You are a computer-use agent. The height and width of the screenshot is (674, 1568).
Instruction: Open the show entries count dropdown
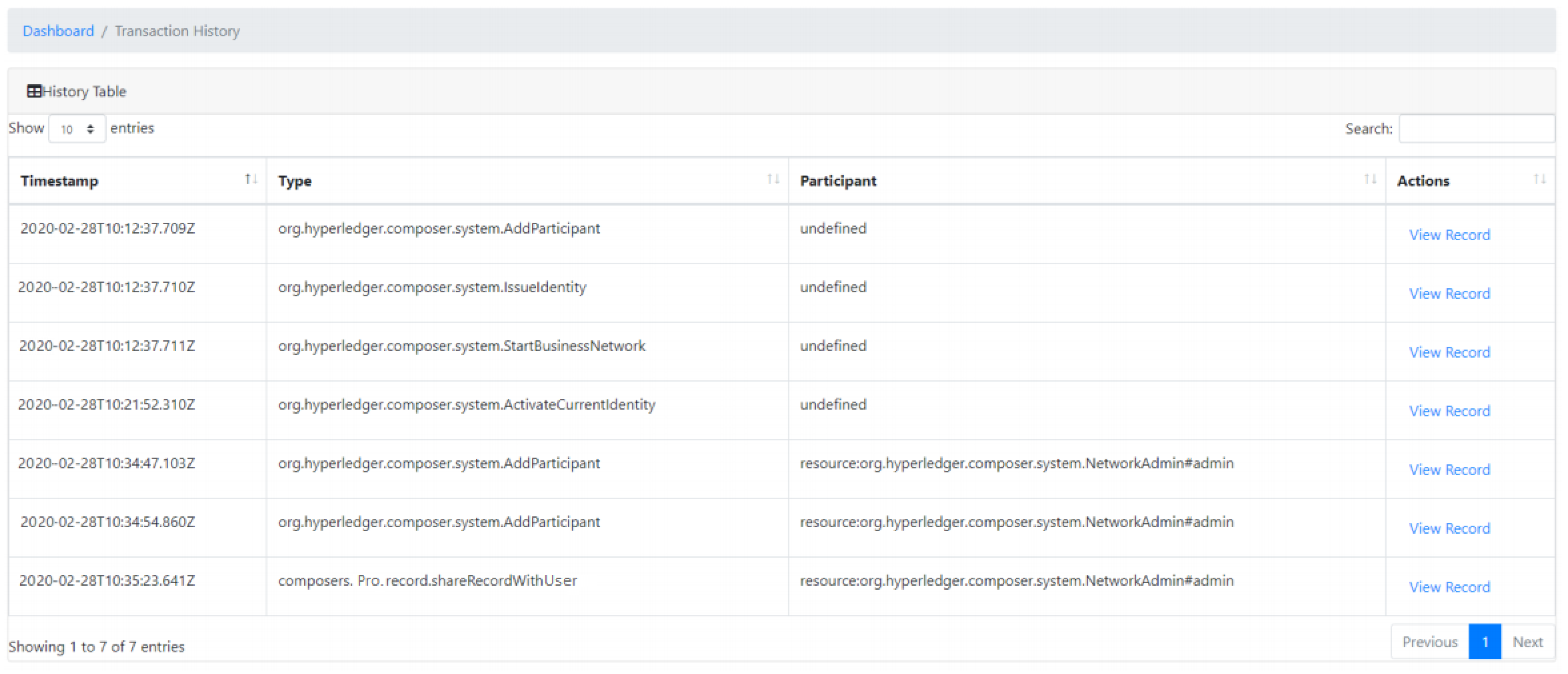pyautogui.click(x=77, y=129)
